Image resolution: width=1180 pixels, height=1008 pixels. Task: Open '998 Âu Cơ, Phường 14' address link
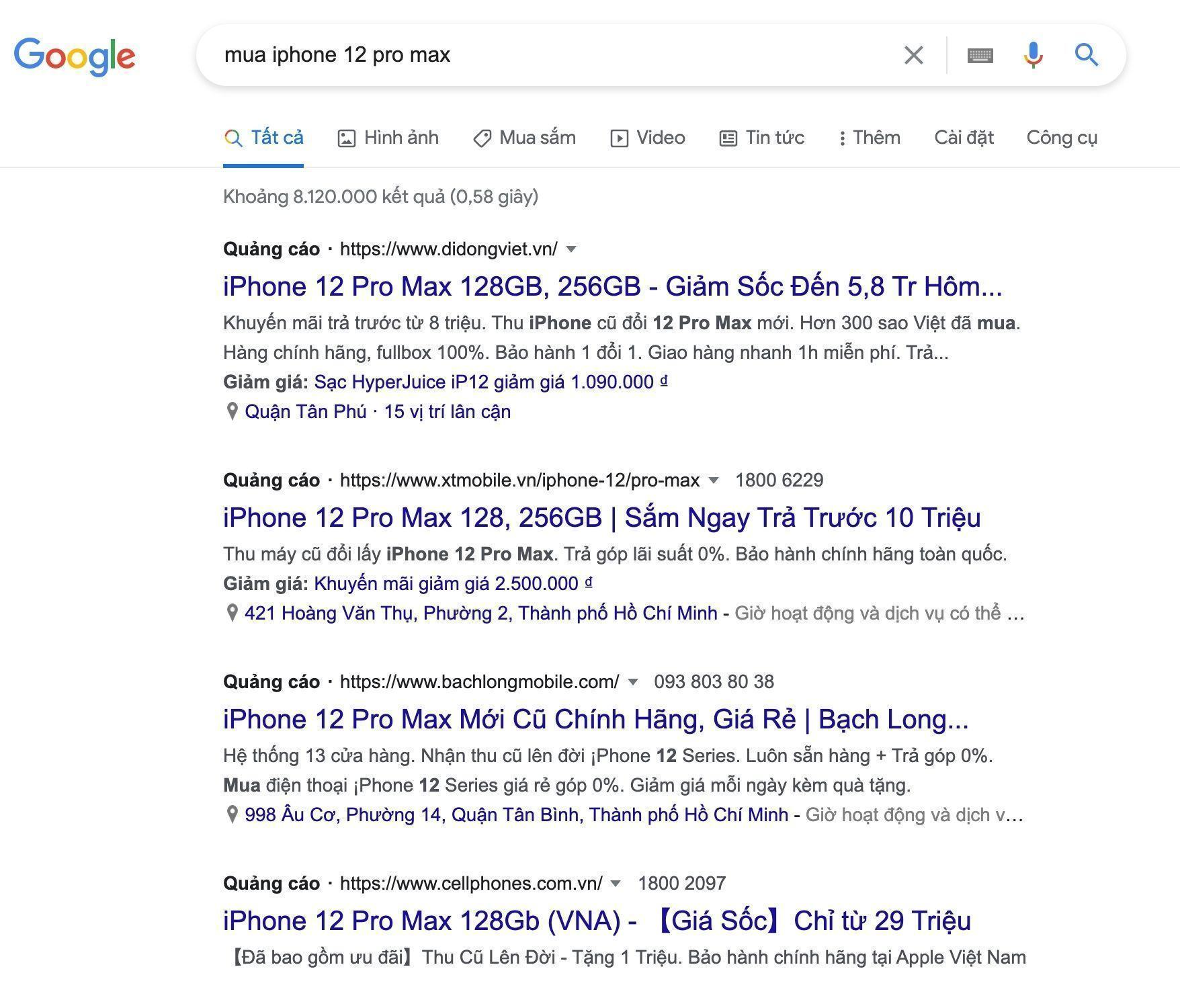tap(516, 815)
